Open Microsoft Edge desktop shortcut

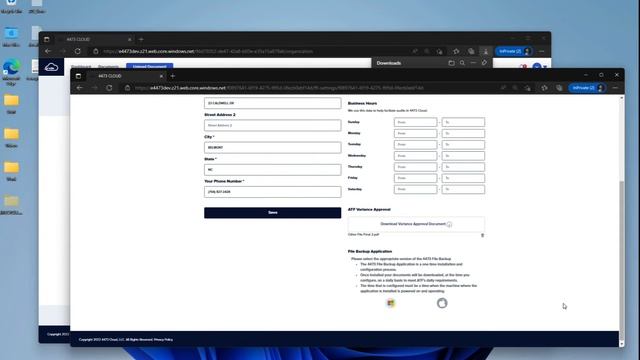point(11,72)
